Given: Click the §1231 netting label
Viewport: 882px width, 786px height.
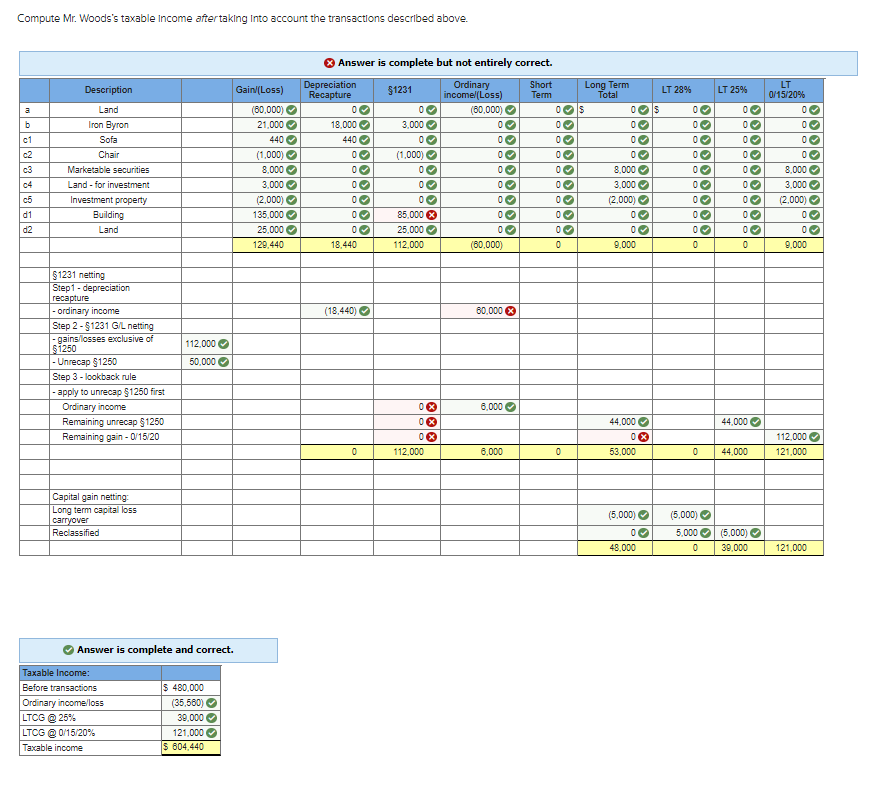Looking at the screenshot, I should coord(79,275).
